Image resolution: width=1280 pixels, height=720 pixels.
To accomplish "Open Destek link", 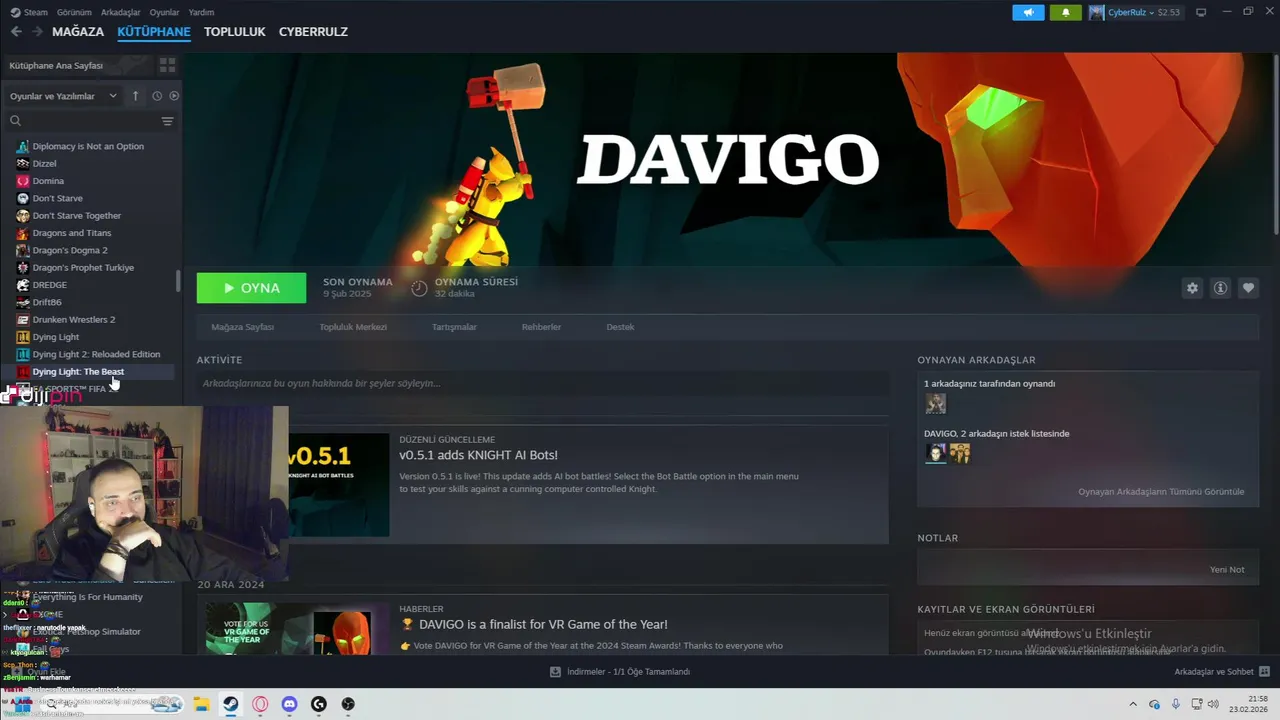I will [x=620, y=327].
